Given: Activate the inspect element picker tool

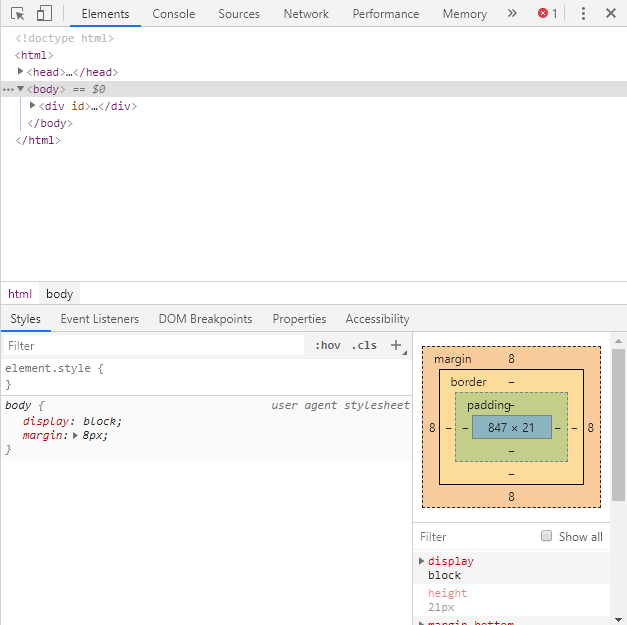Looking at the screenshot, I should pyautogui.click(x=18, y=14).
